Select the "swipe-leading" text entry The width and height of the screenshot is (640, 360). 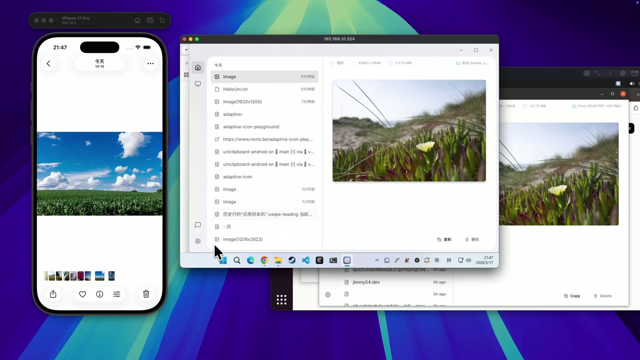point(264,214)
